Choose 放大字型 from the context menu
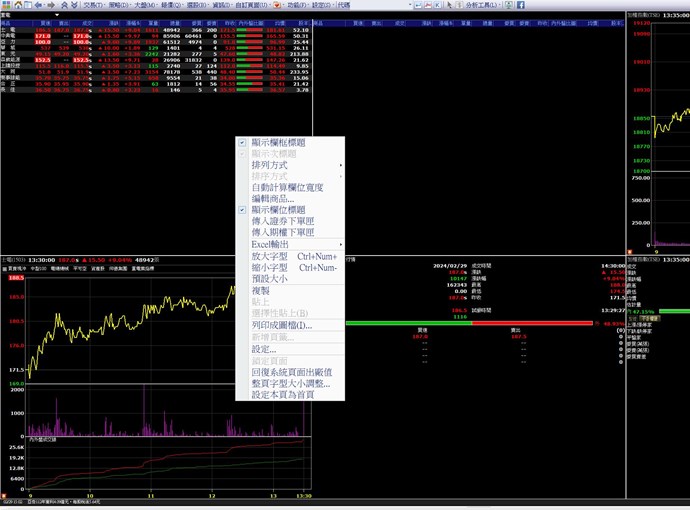 (270, 256)
